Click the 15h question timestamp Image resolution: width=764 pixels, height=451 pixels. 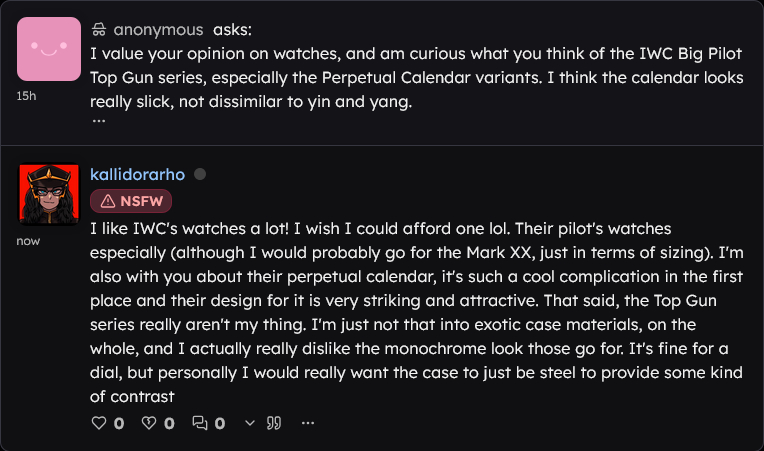(x=27, y=97)
